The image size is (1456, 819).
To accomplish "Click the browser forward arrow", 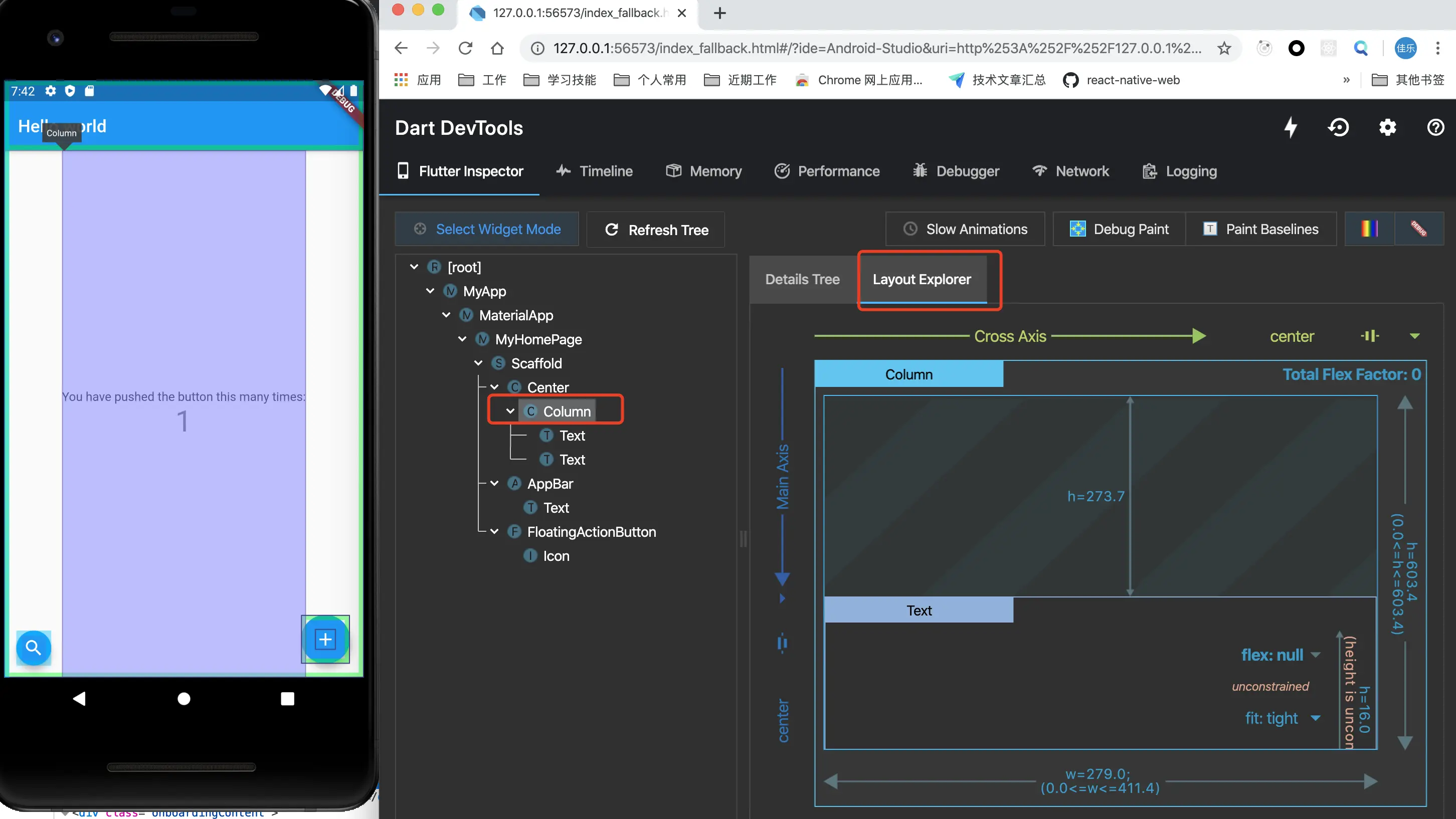I will 433,49.
